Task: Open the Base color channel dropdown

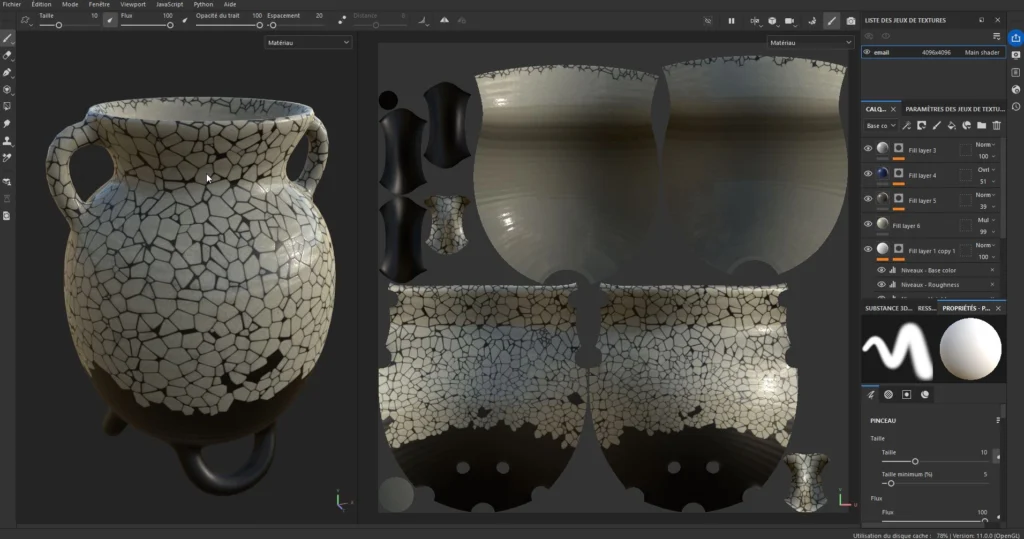Action: (881, 126)
